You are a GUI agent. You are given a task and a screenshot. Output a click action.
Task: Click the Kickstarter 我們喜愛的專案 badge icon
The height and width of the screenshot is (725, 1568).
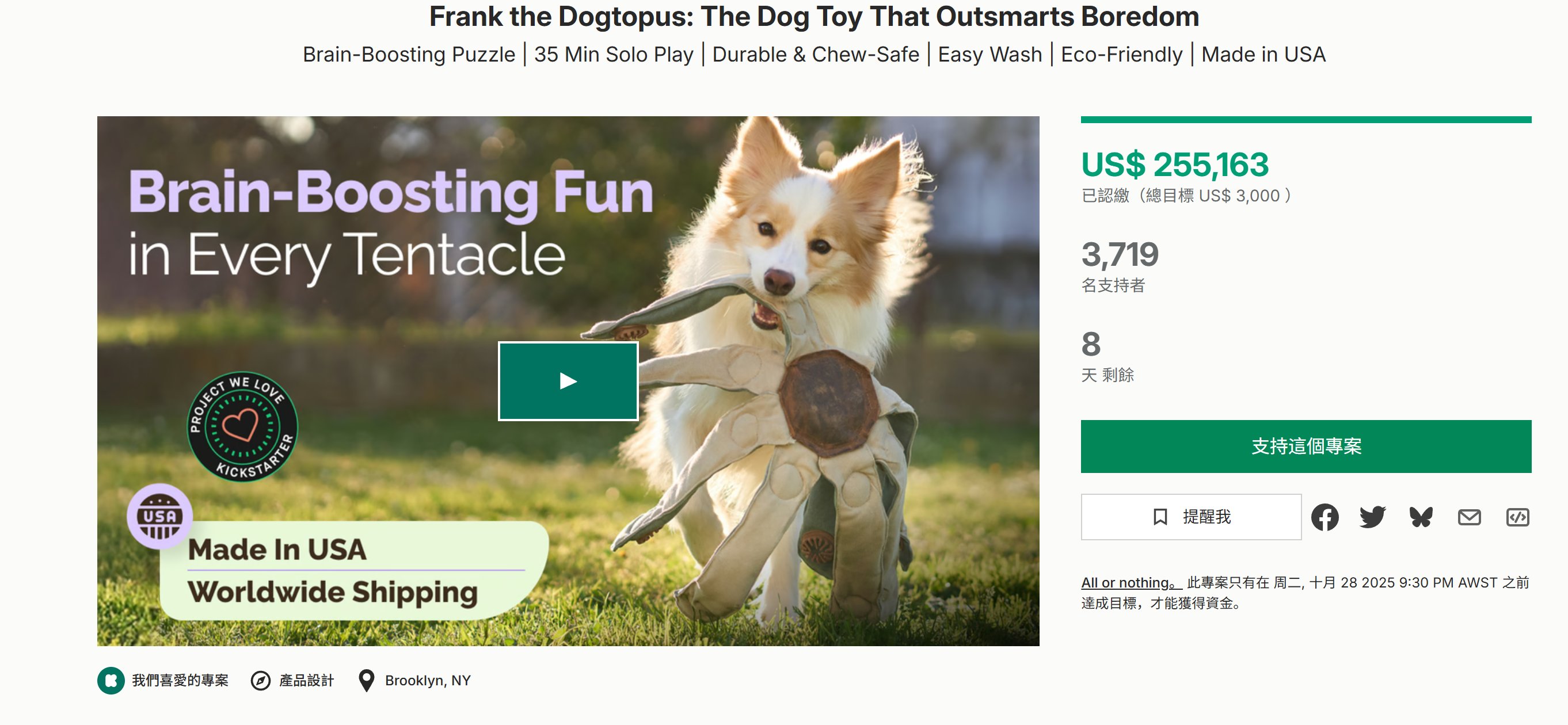click(x=111, y=680)
